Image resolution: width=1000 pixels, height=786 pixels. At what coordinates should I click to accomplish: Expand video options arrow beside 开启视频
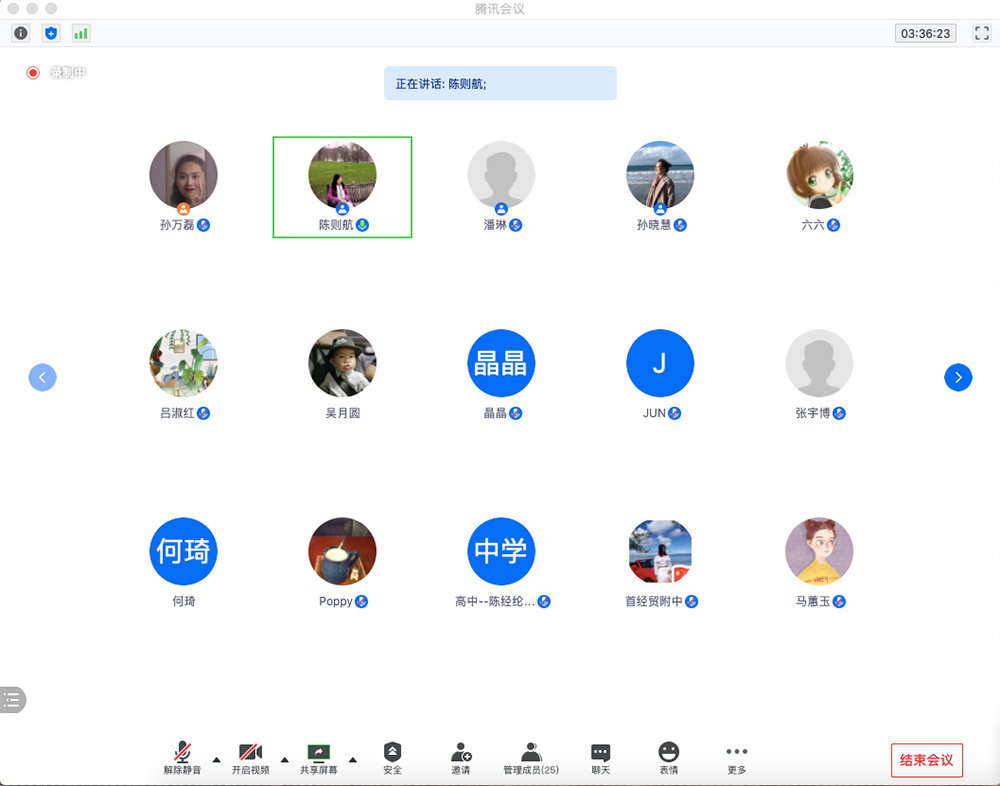point(284,759)
